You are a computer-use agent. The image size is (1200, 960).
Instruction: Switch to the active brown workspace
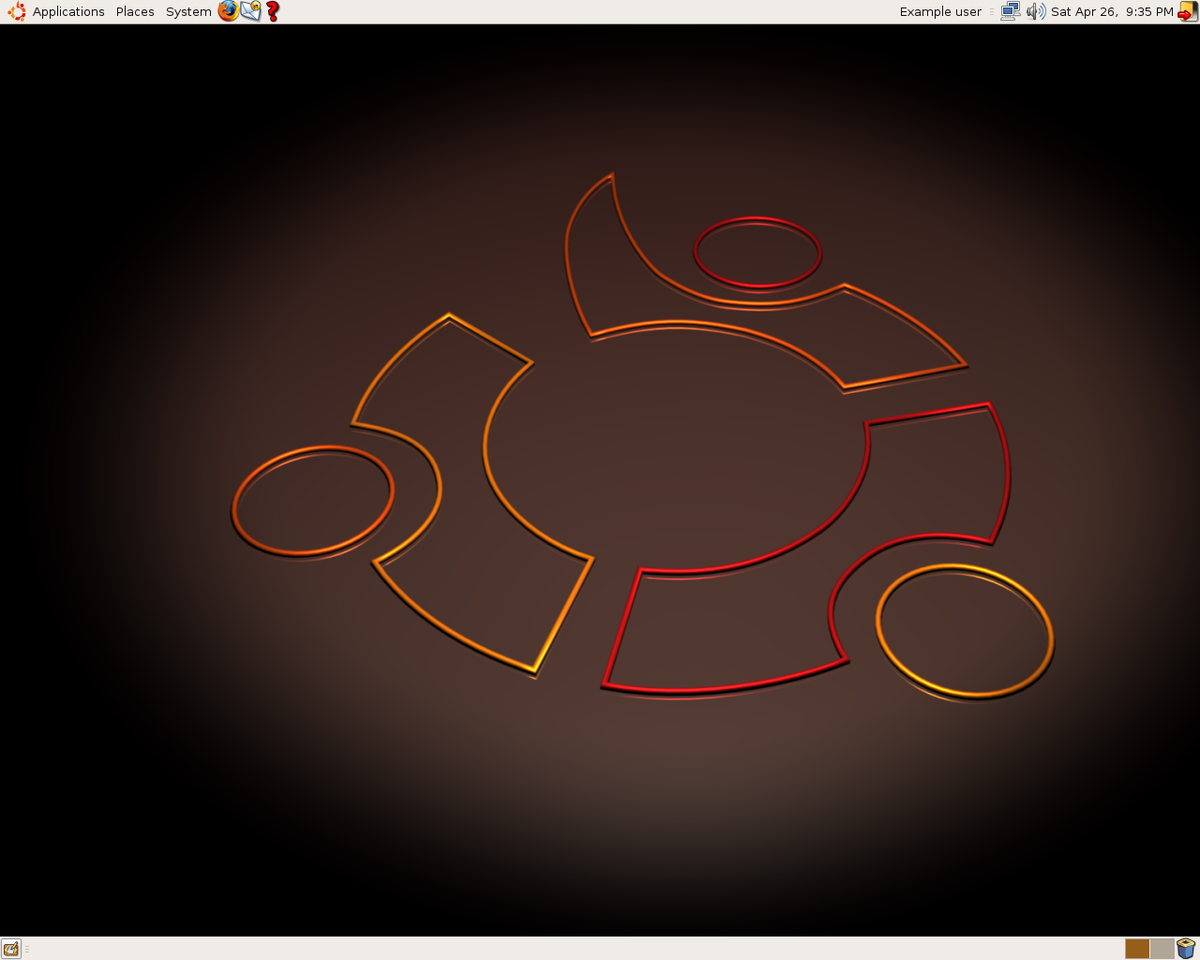(1137, 948)
